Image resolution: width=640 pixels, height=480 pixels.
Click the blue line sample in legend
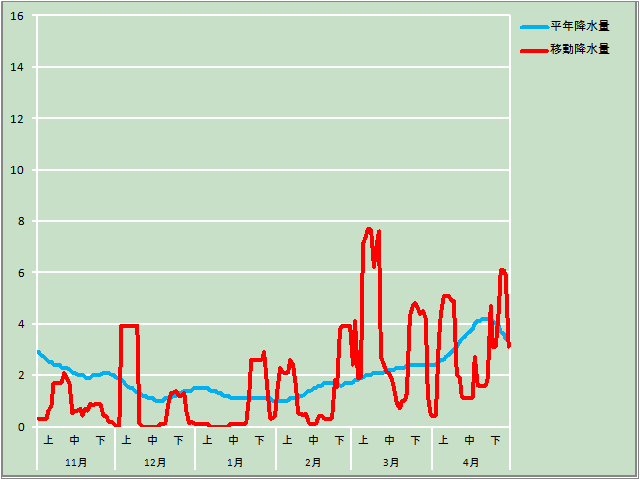click(534, 27)
